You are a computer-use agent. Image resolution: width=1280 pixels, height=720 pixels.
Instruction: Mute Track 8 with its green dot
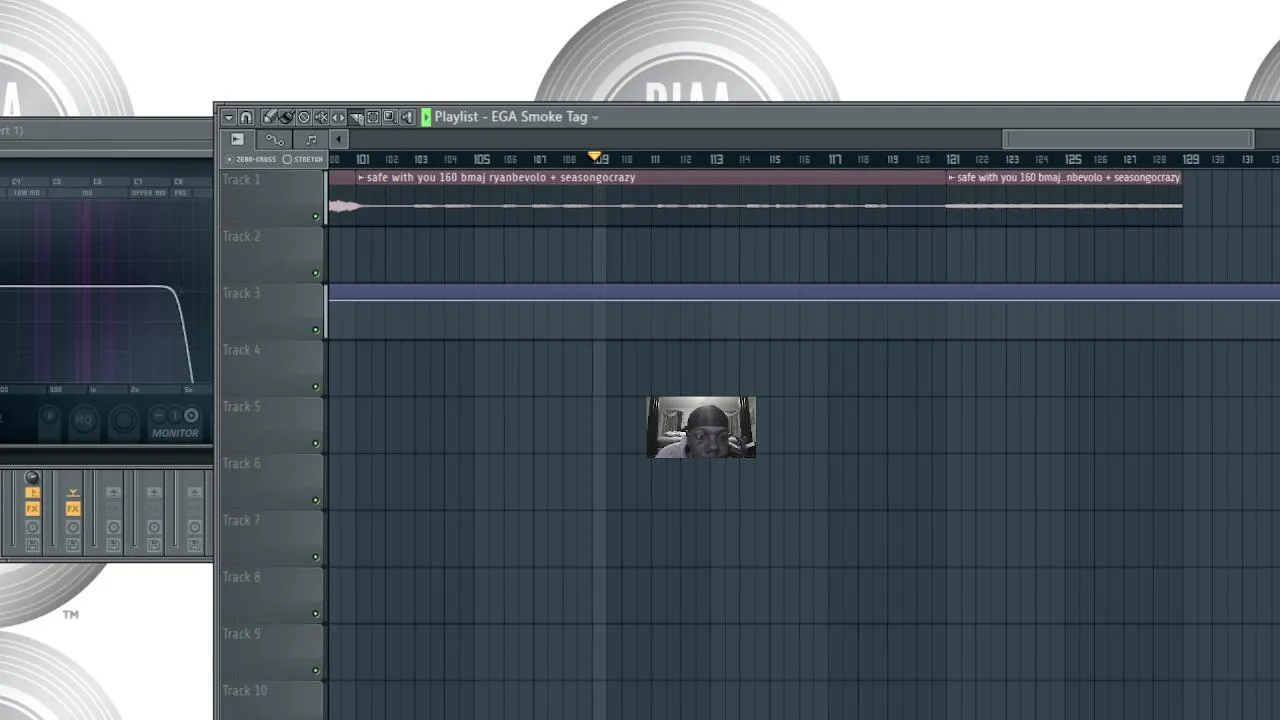click(x=316, y=614)
